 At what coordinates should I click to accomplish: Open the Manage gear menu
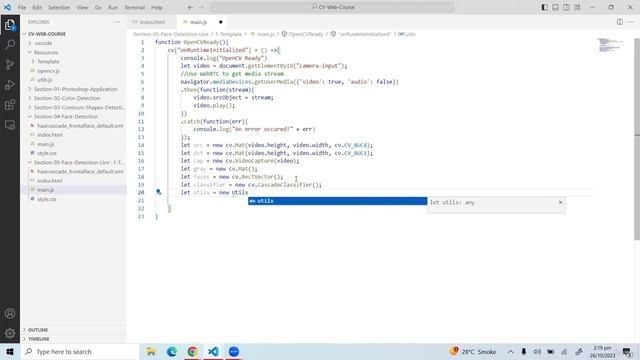(10, 333)
